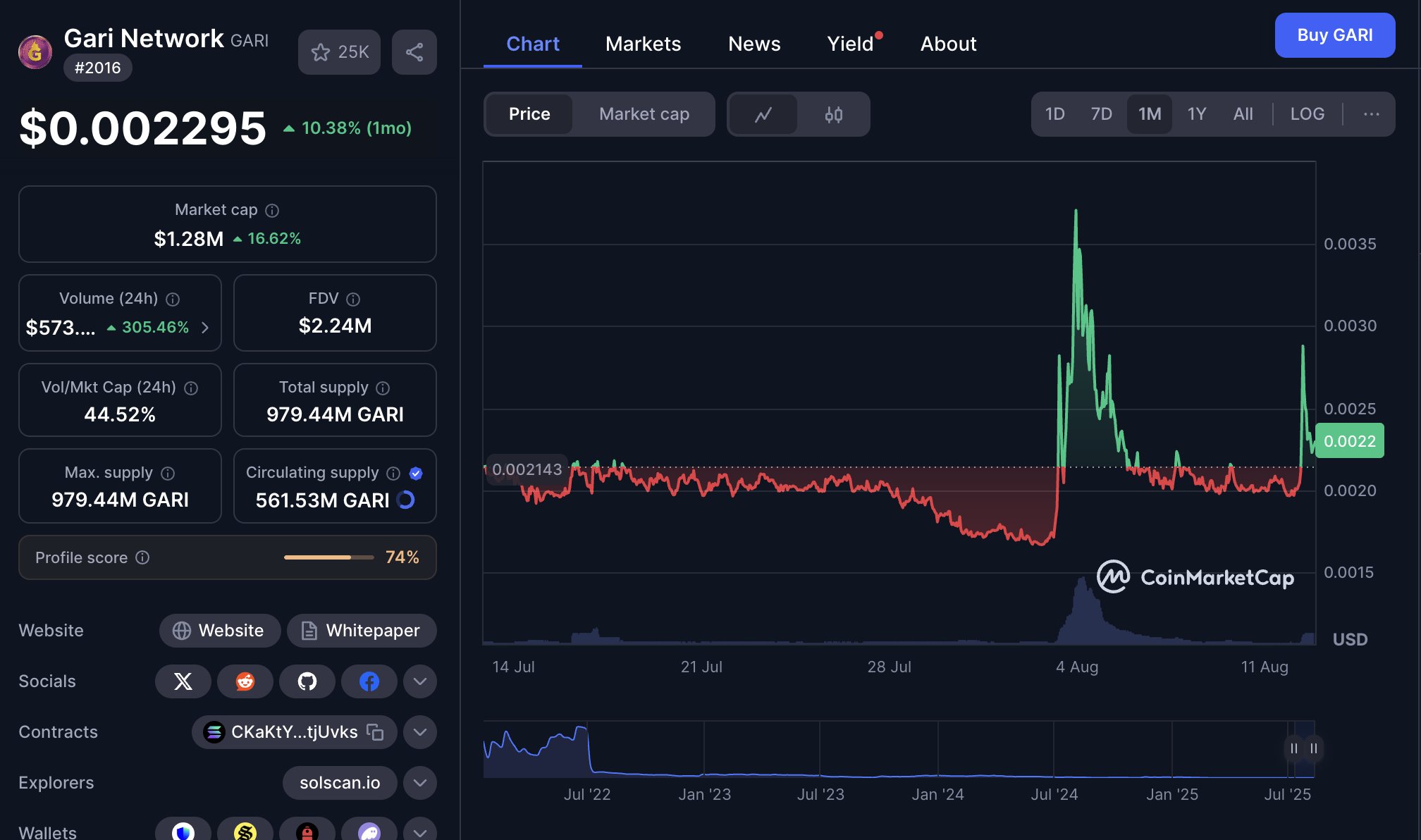Viewport: 1421px width, 840px height.
Task: Click the share icon next to watchlist
Action: point(414,52)
